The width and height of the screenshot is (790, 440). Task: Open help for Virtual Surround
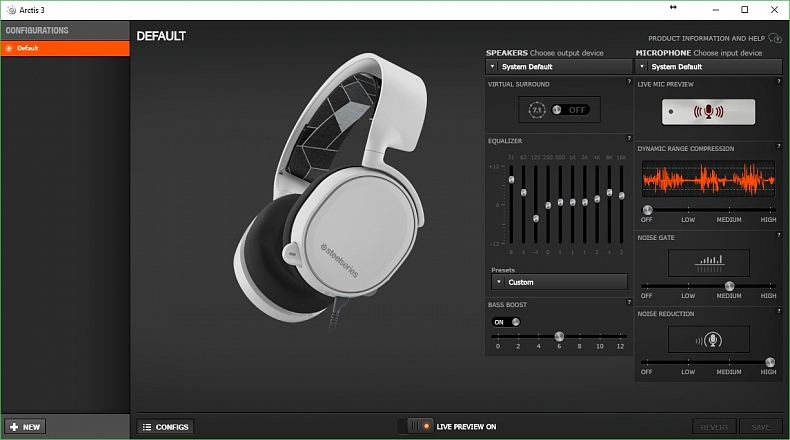click(x=629, y=81)
